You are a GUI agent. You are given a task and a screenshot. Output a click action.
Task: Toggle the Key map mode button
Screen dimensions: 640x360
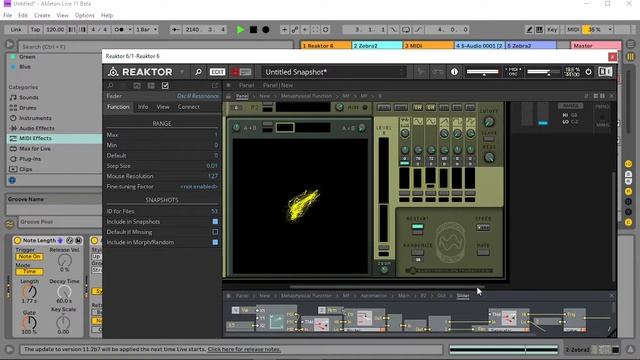click(552, 30)
